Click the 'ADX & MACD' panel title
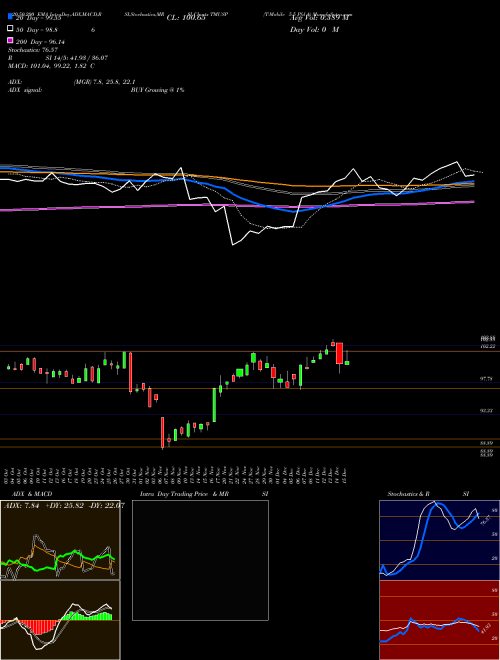 pos(32,494)
